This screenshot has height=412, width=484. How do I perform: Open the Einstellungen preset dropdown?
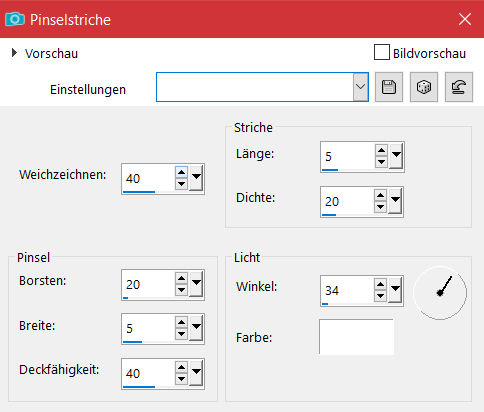coord(360,87)
